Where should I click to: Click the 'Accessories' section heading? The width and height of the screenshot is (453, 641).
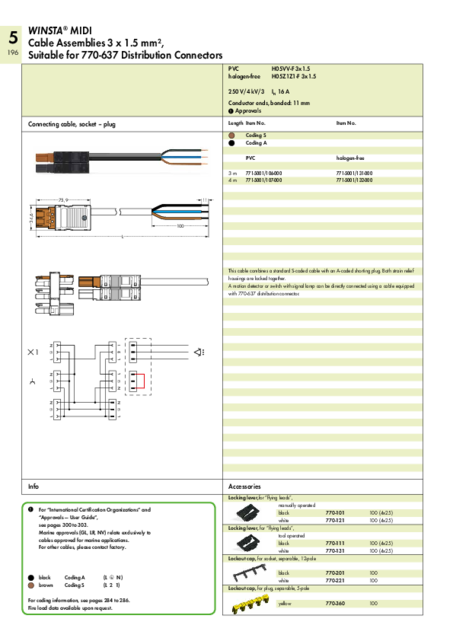pos(244,486)
